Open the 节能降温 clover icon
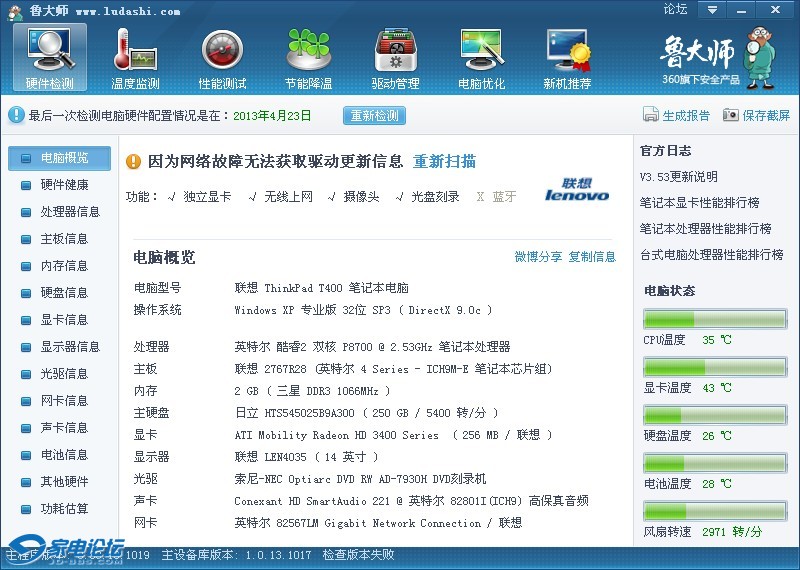This screenshot has width=800, height=570. (308, 56)
